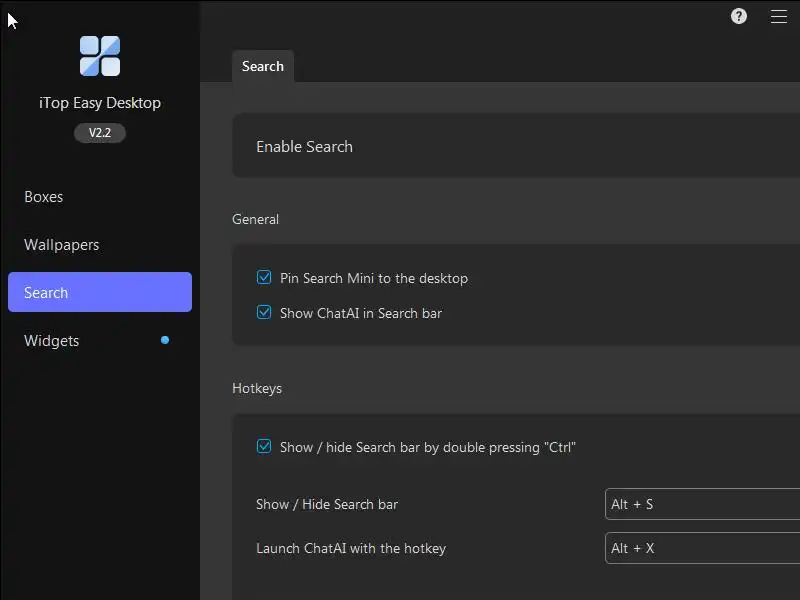Open the help question mark icon
800x600 pixels.
point(739,16)
